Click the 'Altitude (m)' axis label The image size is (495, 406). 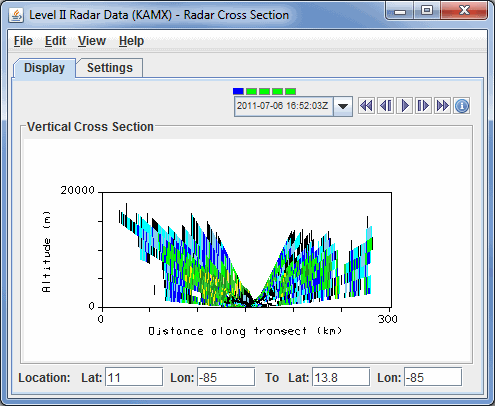46,252
